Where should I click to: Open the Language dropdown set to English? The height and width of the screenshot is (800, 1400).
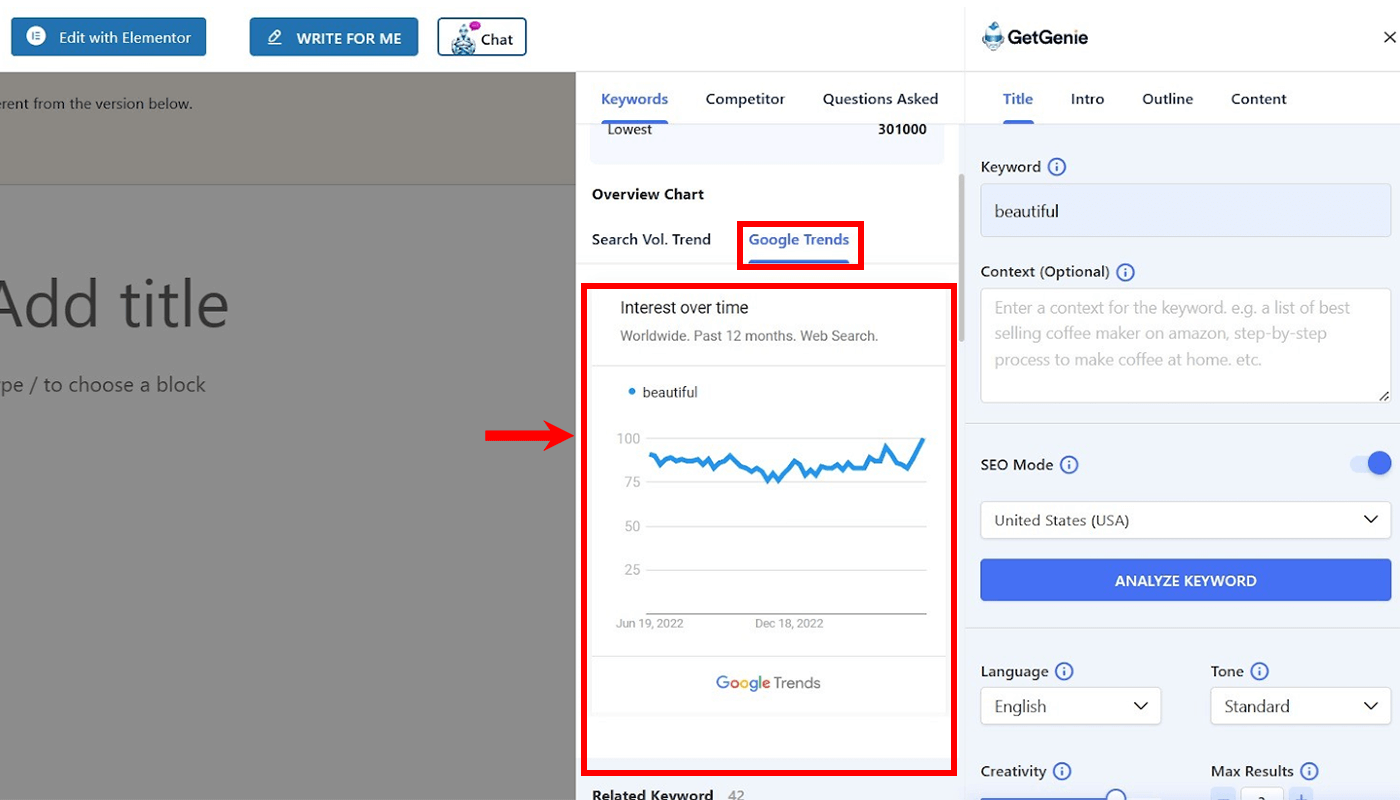pos(1071,706)
